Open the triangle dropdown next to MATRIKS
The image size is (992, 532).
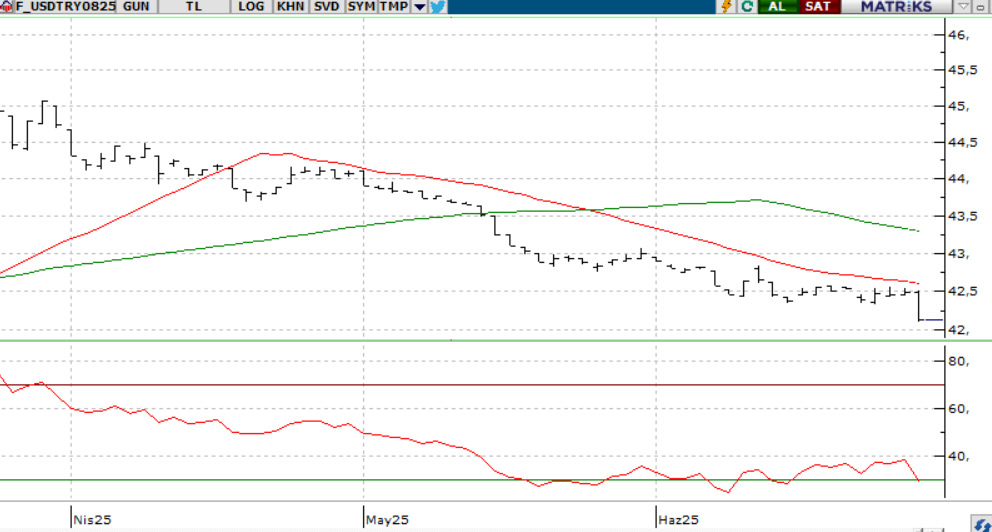(x=963, y=7)
